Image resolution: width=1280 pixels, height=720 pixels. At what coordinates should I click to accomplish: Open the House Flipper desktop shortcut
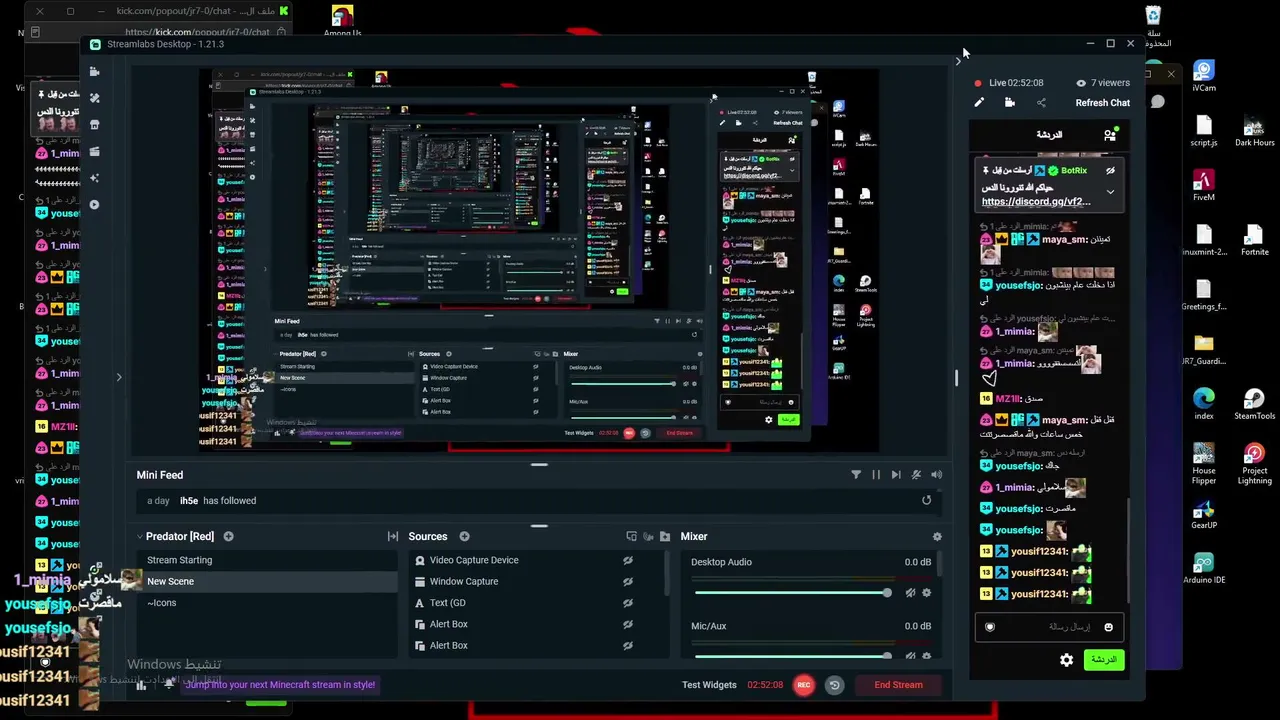coord(1204,463)
